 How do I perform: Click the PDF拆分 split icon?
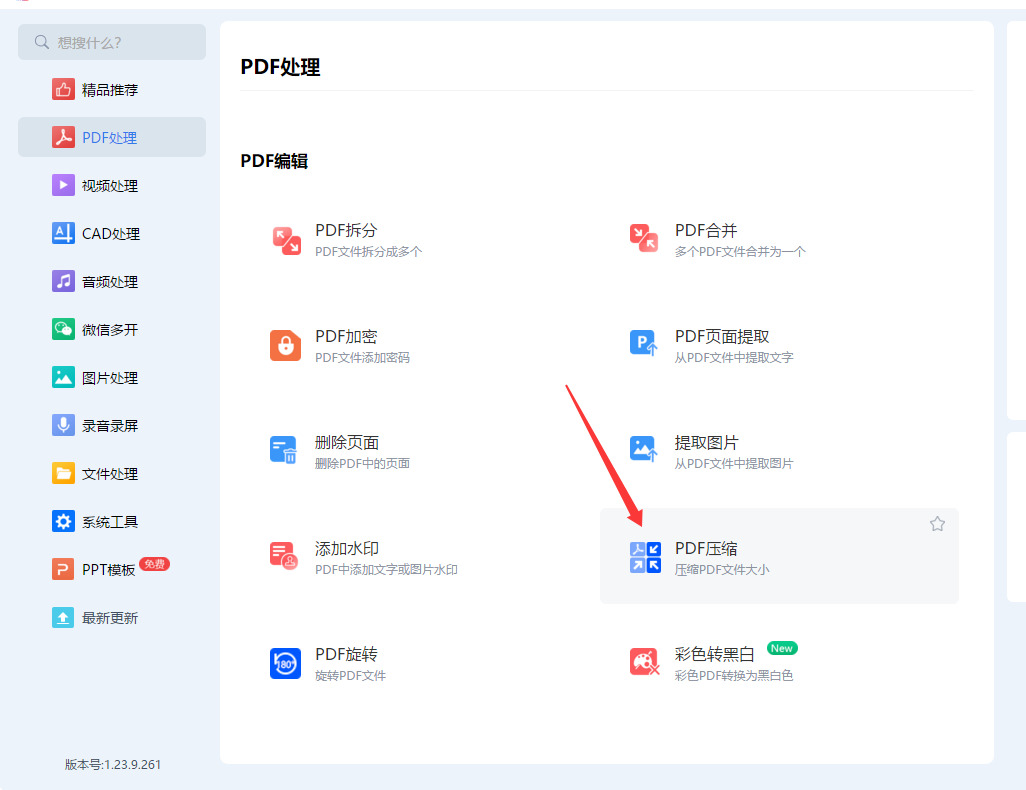point(286,240)
